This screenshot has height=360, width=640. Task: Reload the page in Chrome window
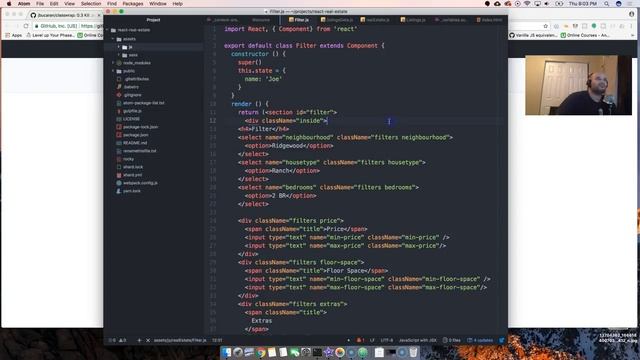pyautogui.click(x=26, y=26)
